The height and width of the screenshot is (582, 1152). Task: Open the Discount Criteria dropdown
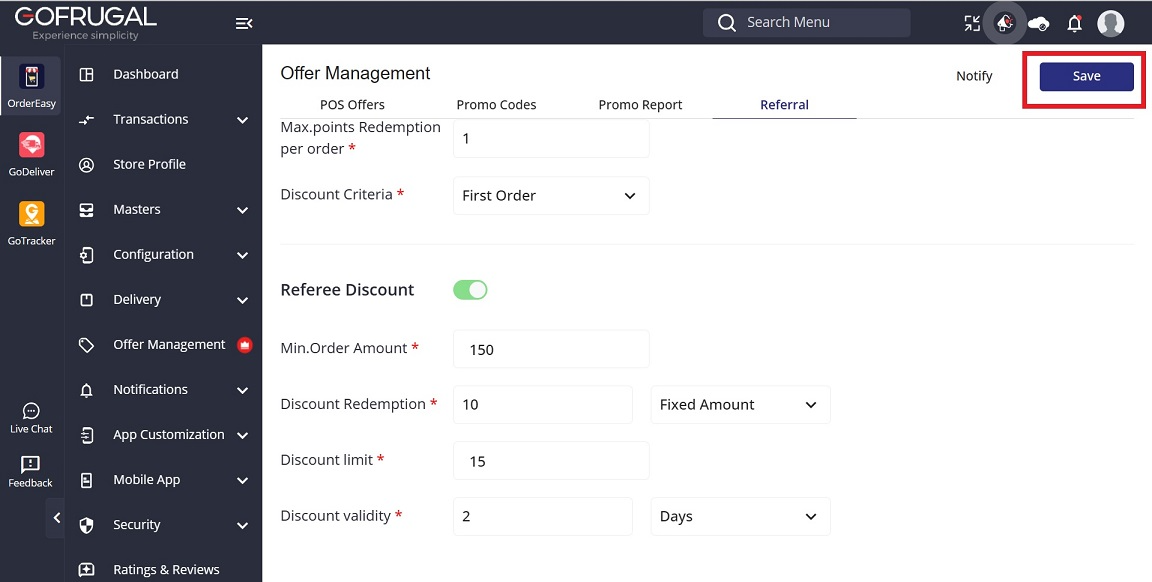pyautogui.click(x=551, y=196)
